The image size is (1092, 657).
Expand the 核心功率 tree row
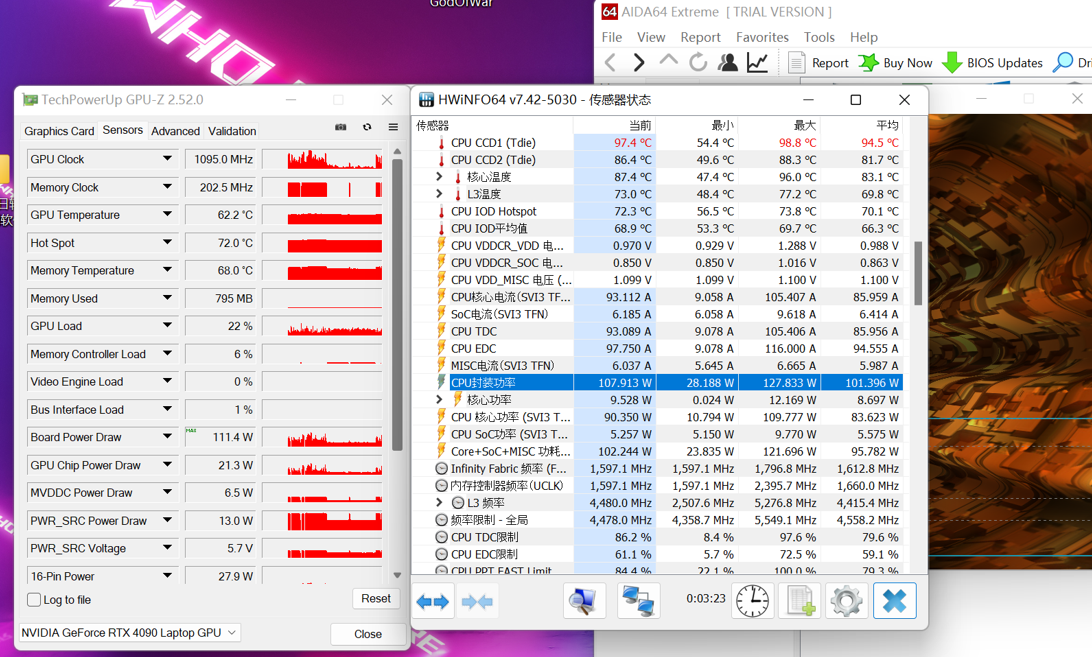[x=439, y=400]
